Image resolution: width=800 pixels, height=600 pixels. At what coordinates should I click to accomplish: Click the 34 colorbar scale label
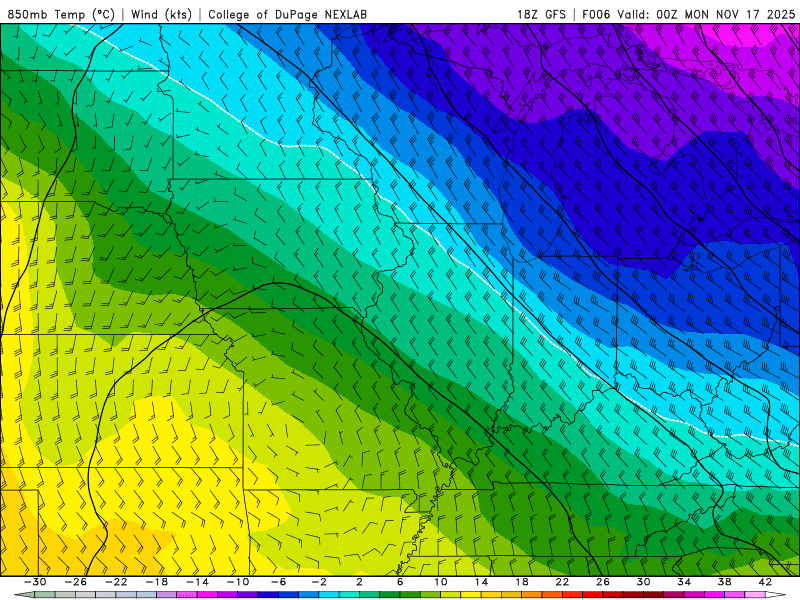coord(684,582)
